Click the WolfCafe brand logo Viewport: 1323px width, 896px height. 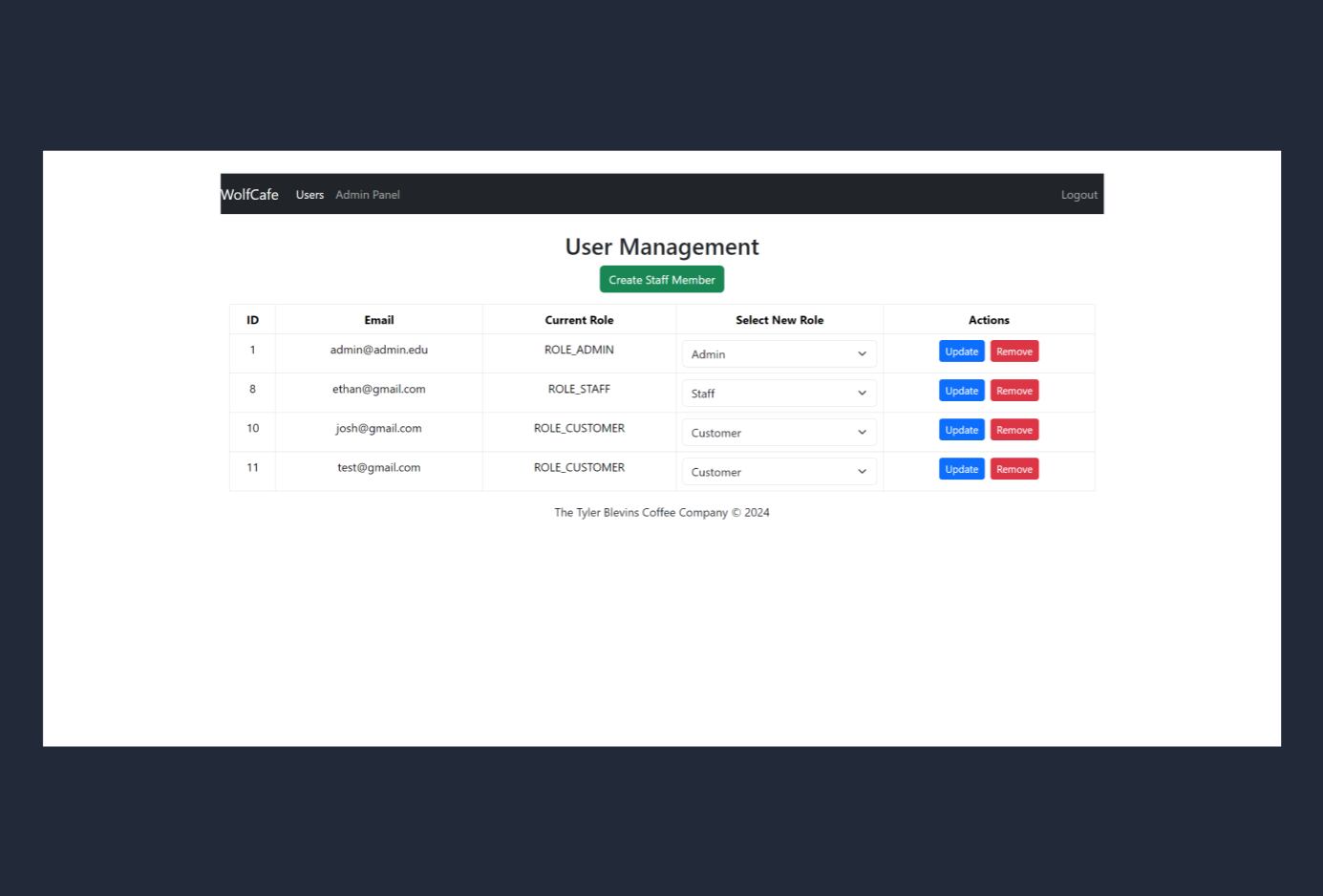pos(250,195)
